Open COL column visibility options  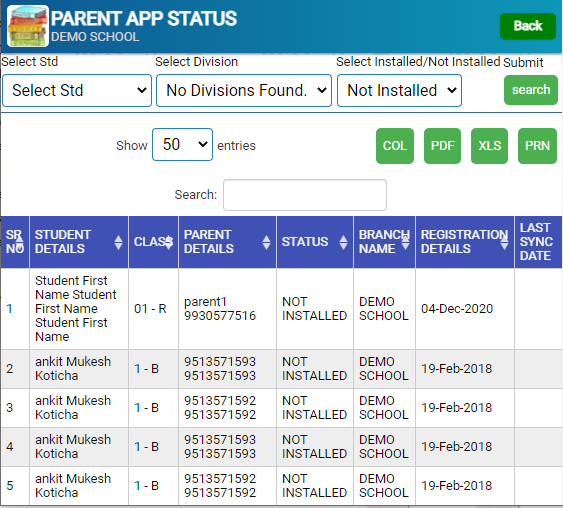coord(395,146)
